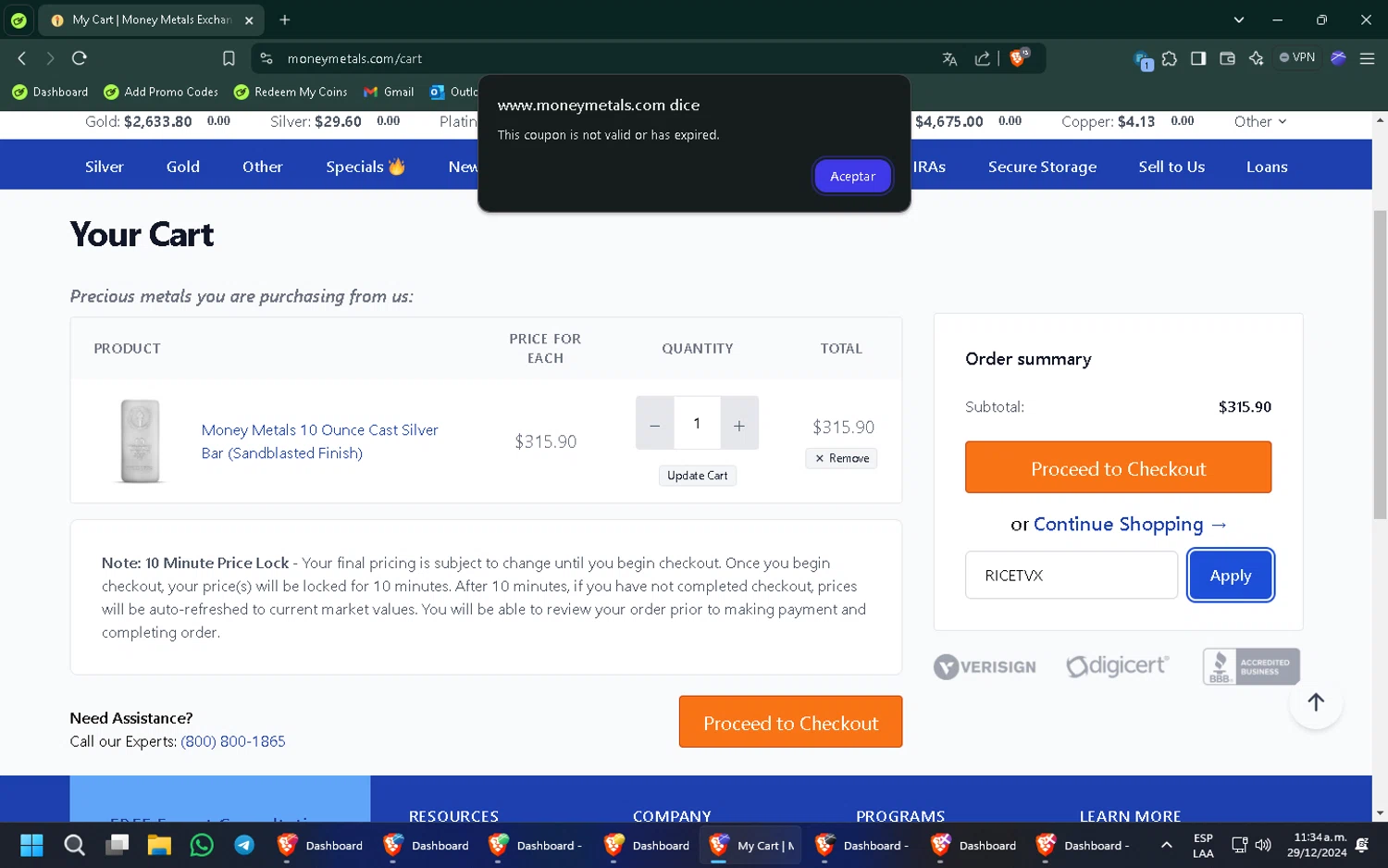Screen dimensions: 1388x868
Task: Close the My Cart tab
Action: coord(249,19)
